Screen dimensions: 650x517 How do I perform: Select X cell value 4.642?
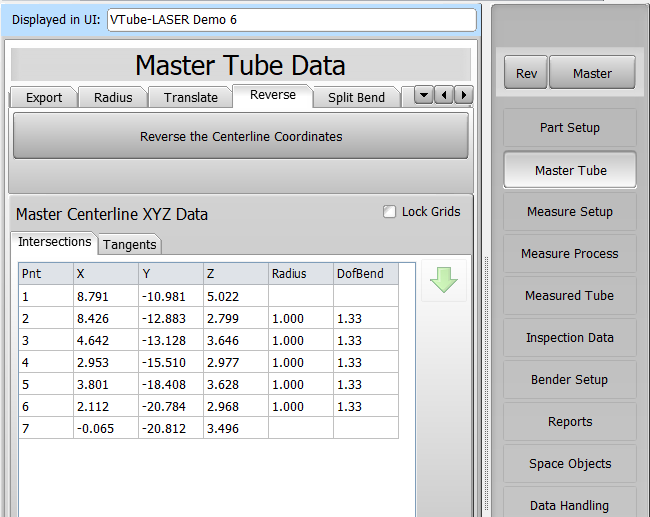pyautogui.click(x=106, y=340)
